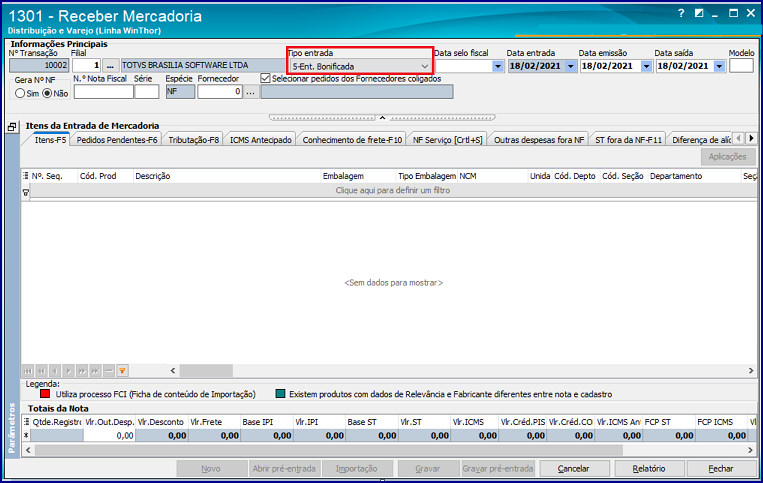Image resolution: width=763 pixels, height=483 pixels.
Task: Open Outras despesas fora NF tab
Action: (x=539, y=140)
